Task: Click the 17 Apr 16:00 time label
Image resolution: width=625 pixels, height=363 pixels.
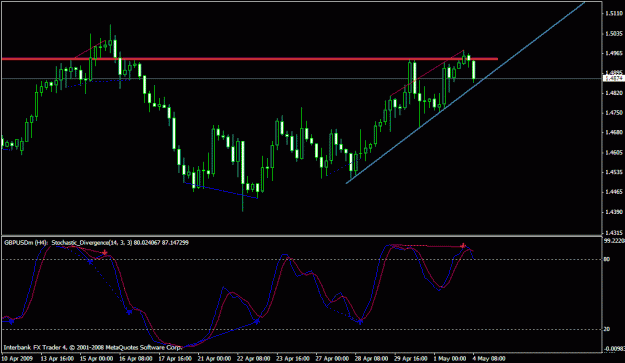Action: [175, 358]
